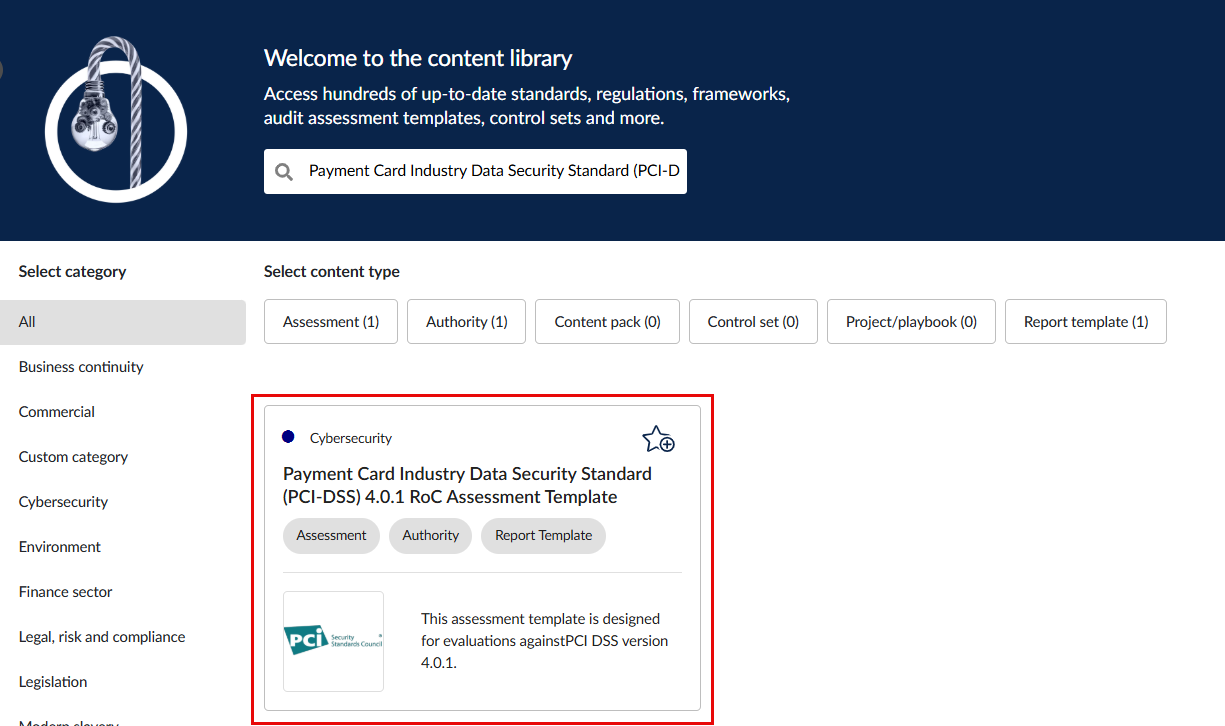Select the Project/playbook filter
Image resolution: width=1225 pixels, height=726 pixels.
(911, 322)
